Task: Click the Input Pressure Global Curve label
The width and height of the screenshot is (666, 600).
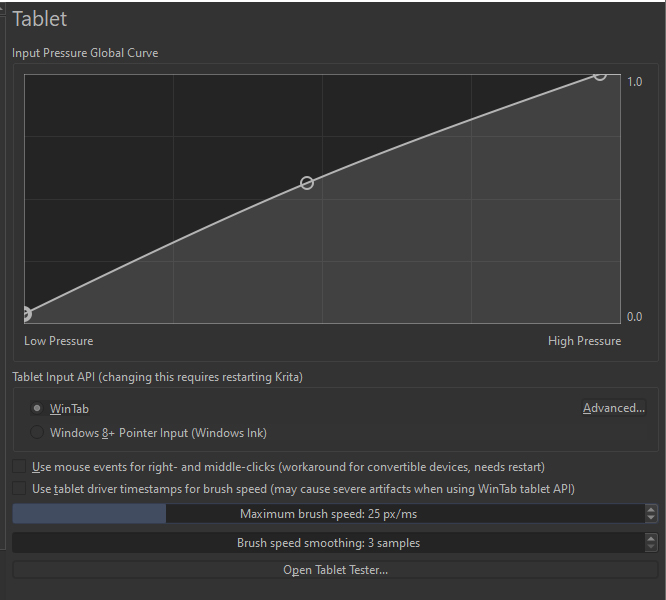Action: [x=85, y=53]
